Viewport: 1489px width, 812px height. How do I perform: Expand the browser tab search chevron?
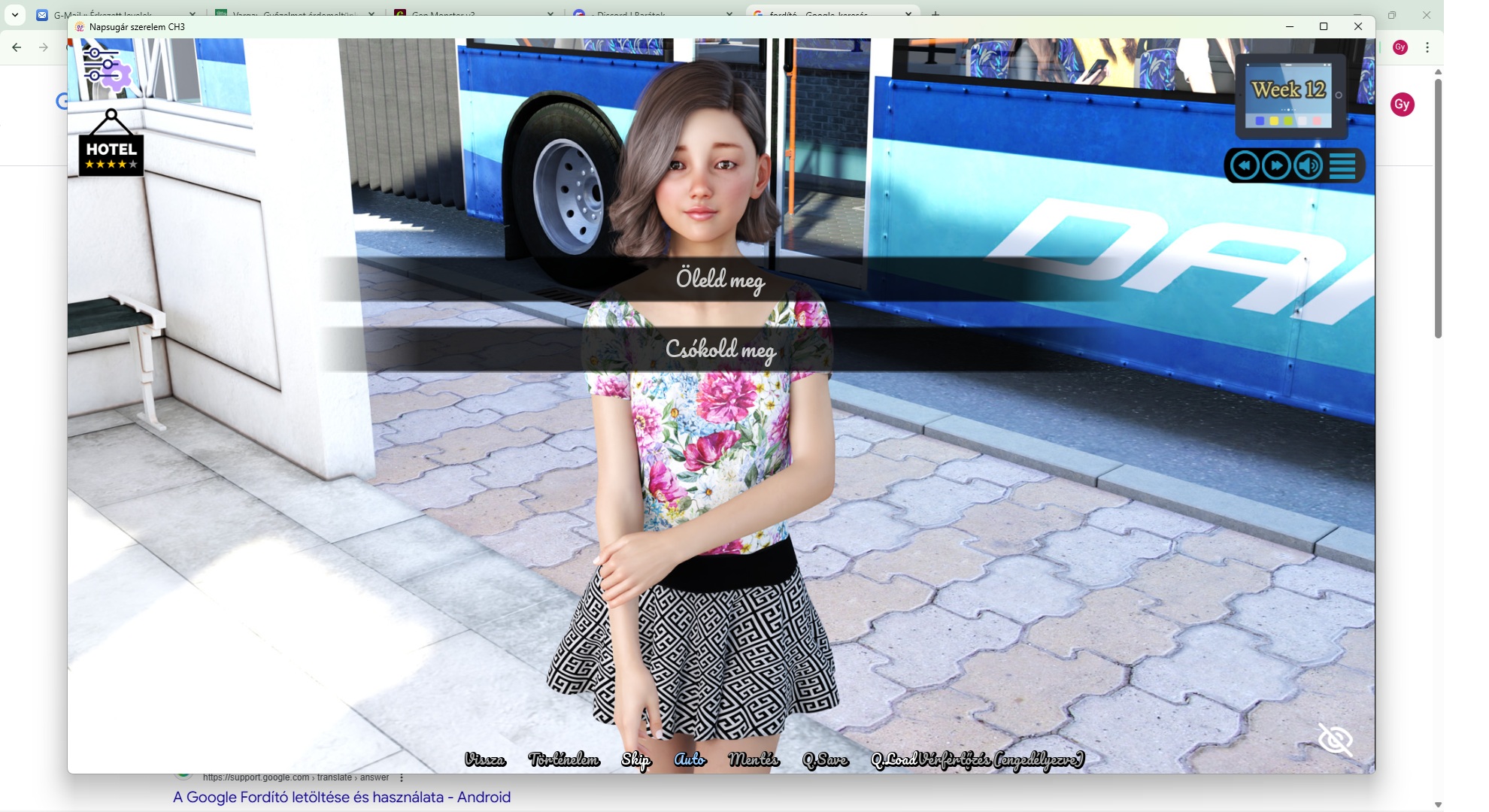click(x=15, y=14)
